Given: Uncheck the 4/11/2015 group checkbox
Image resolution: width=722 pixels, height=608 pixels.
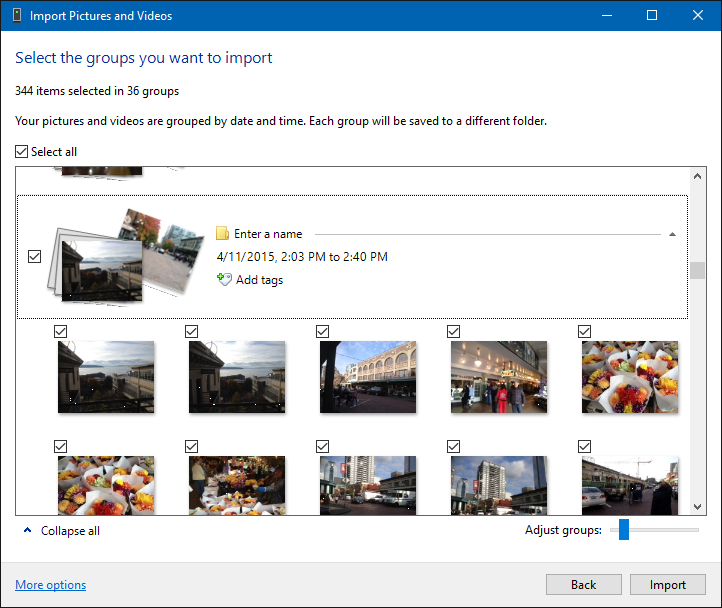Looking at the screenshot, I should point(35,257).
